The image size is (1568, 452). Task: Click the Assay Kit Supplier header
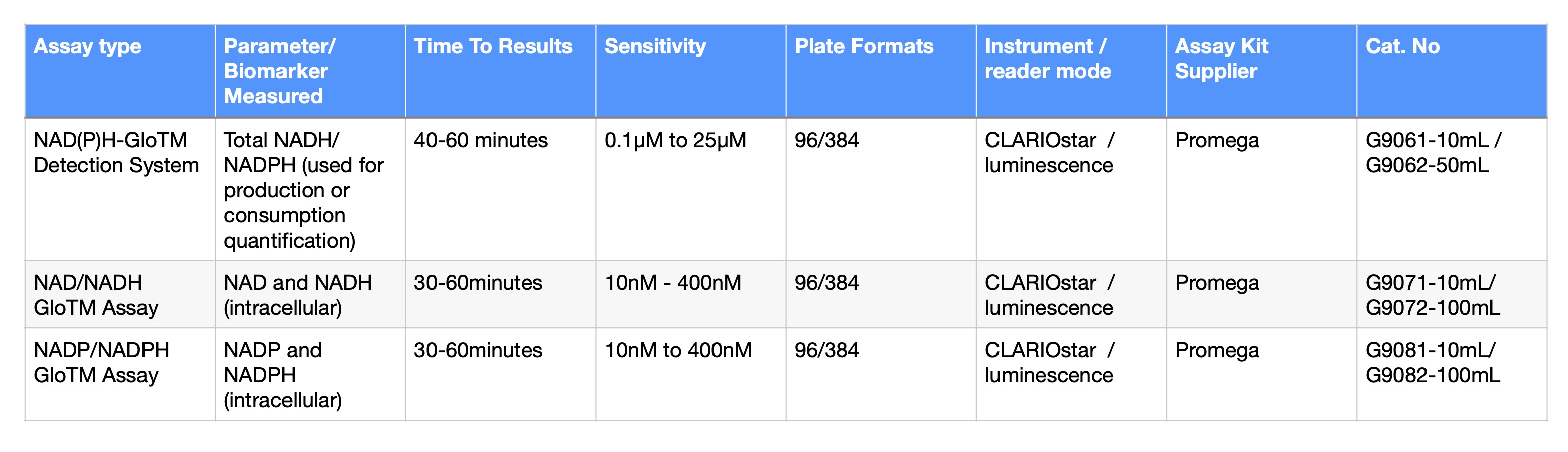point(1221,58)
